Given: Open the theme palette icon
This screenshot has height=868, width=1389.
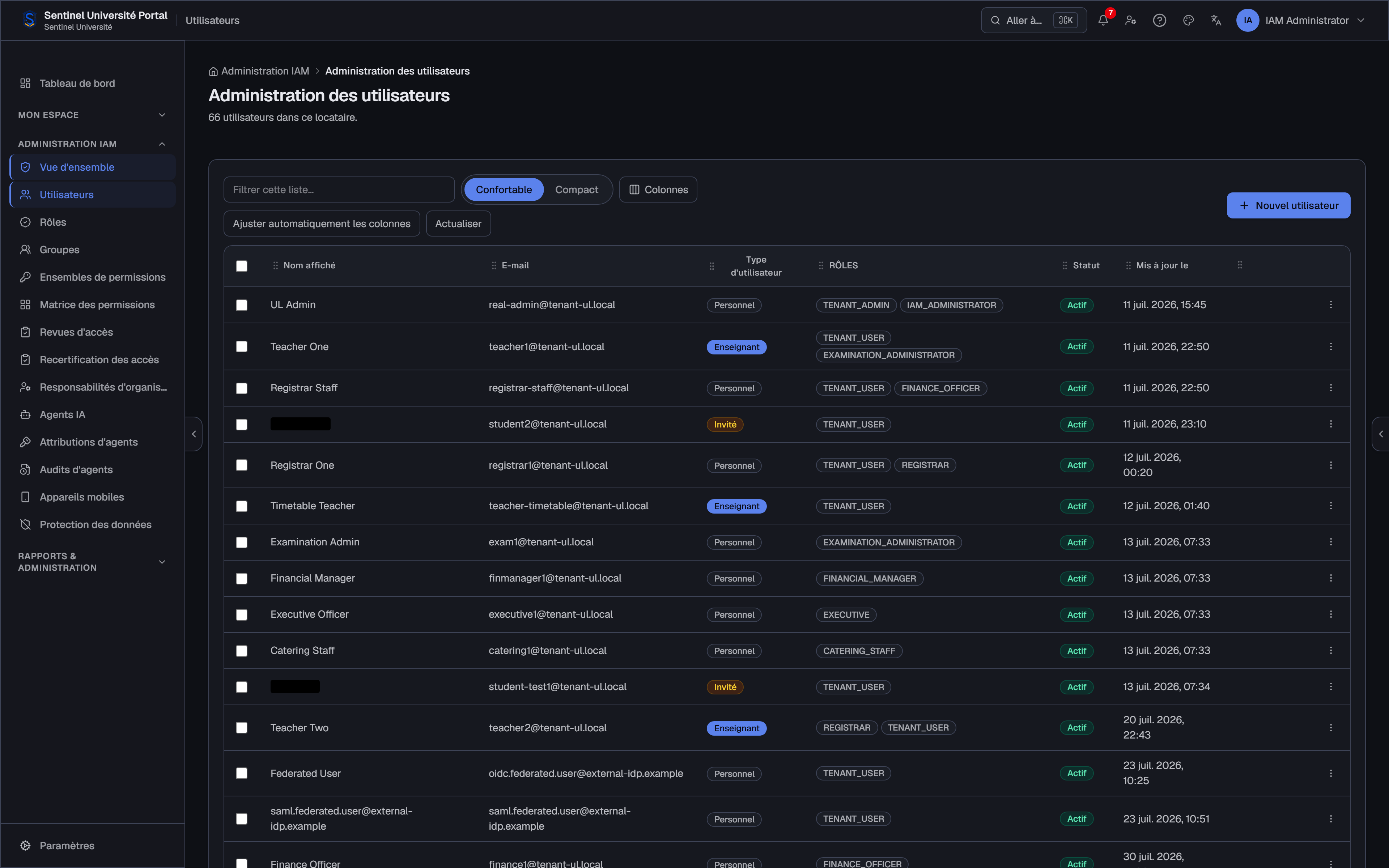Looking at the screenshot, I should [1188, 20].
